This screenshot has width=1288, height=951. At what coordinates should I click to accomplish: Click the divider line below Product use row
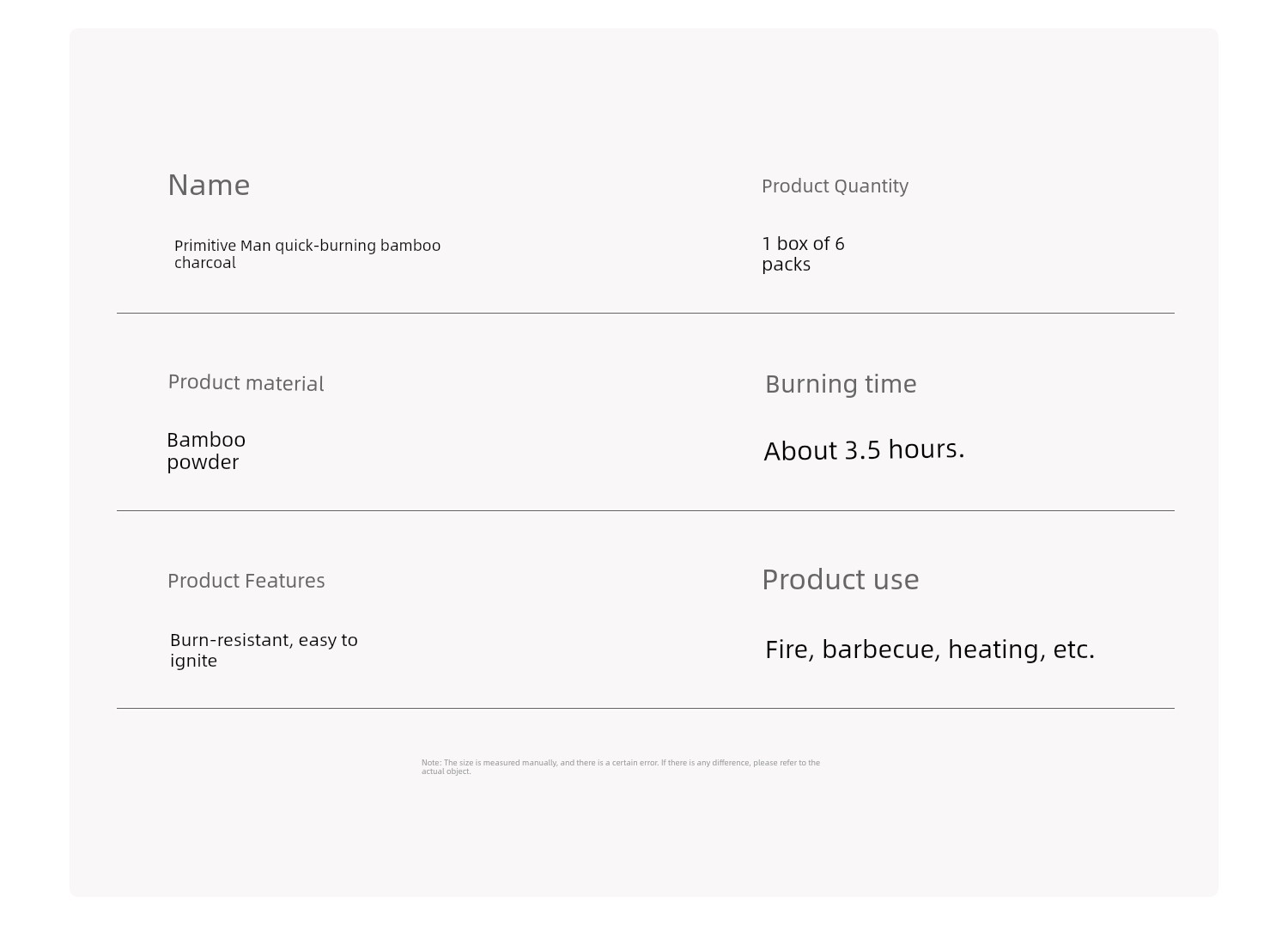[x=646, y=709]
